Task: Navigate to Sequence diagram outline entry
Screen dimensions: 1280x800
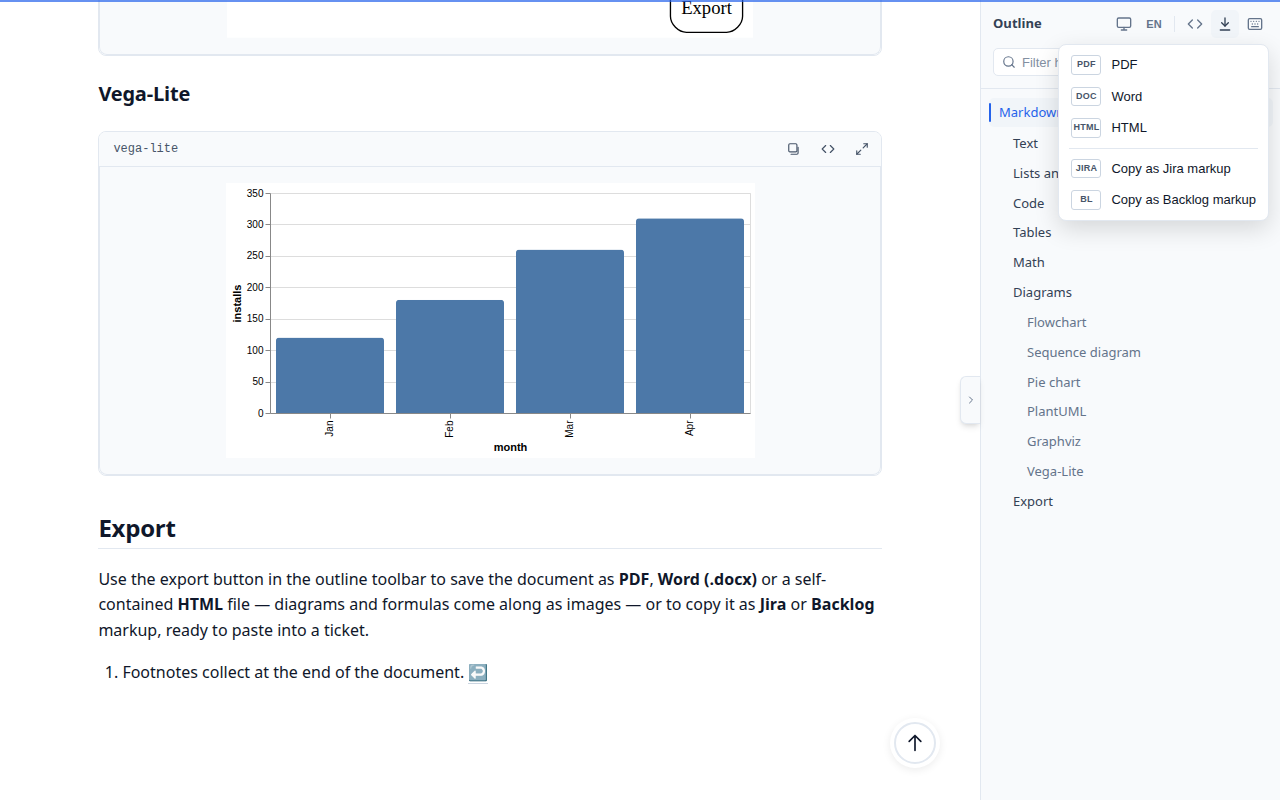Action: tap(1083, 352)
